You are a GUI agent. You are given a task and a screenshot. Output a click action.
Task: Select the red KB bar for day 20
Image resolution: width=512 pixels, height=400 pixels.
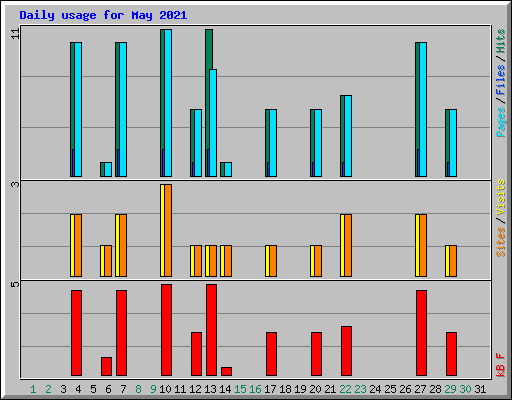(317, 354)
